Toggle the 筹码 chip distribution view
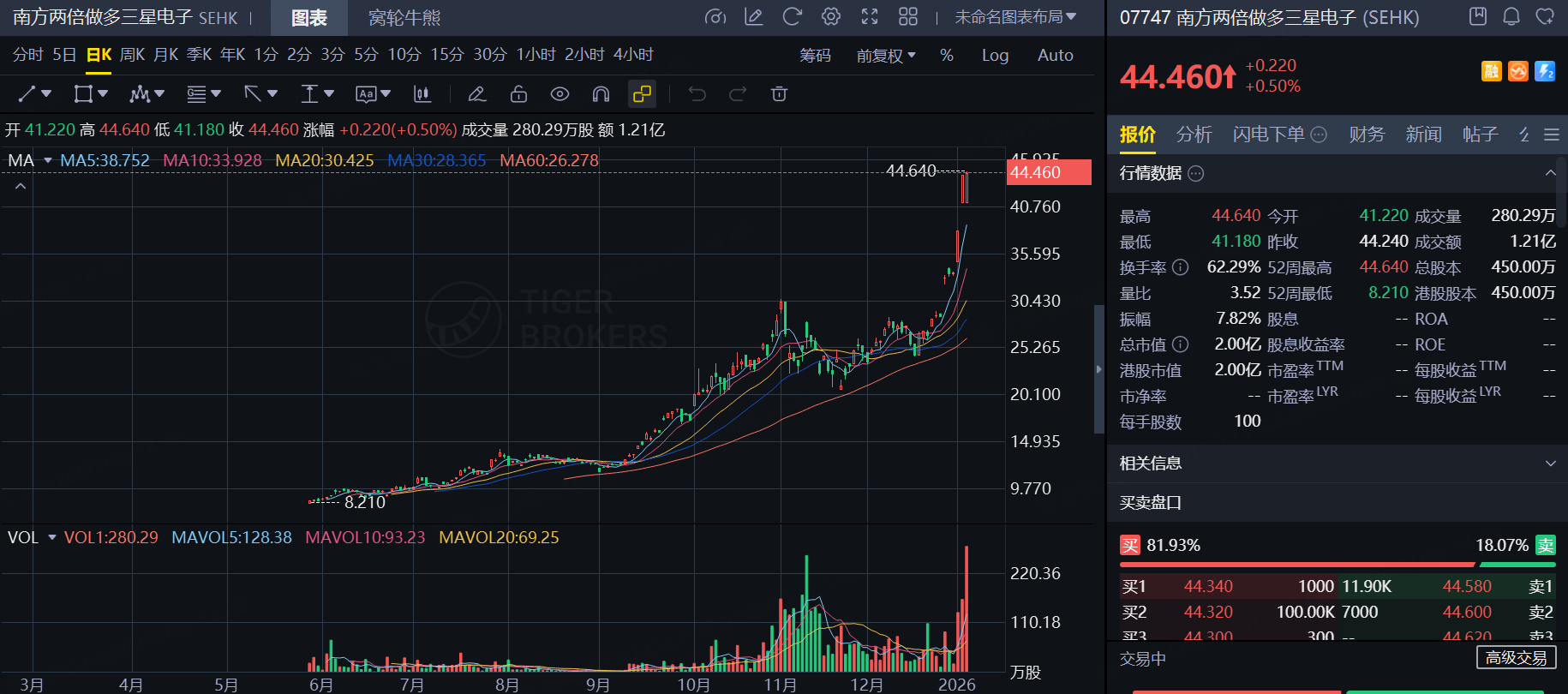1568x694 pixels. 815,56
